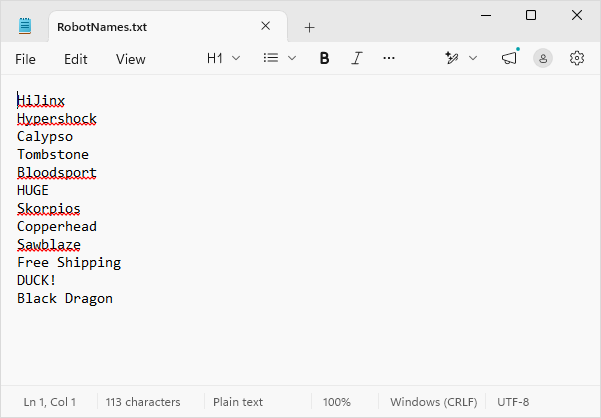Click the bullet list icon
The width and height of the screenshot is (601, 418).
coord(271,58)
